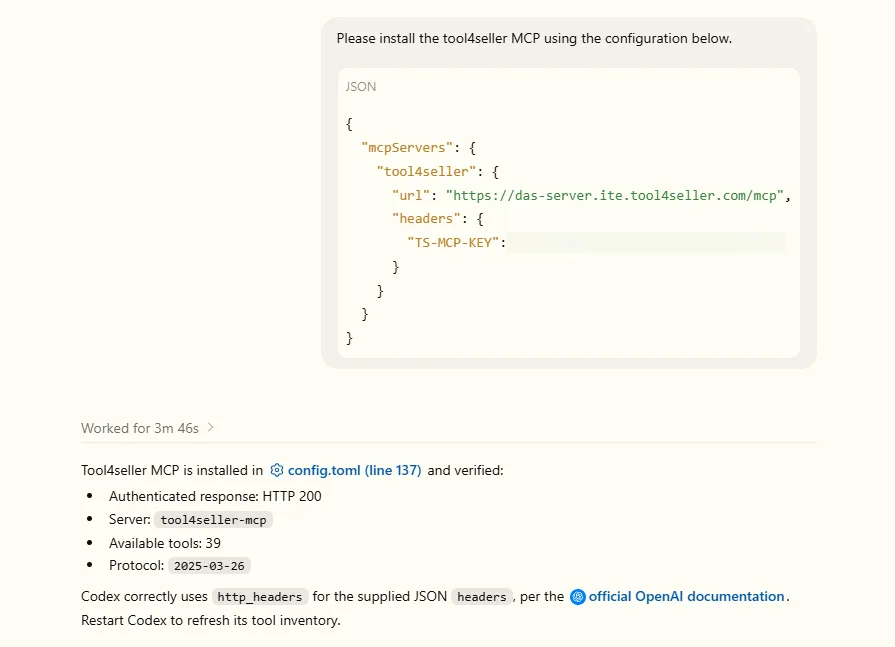Image resolution: width=895 pixels, height=647 pixels.
Task: Expand the "Worked for 3m 46s" chevron
Action: coord(211,427)
